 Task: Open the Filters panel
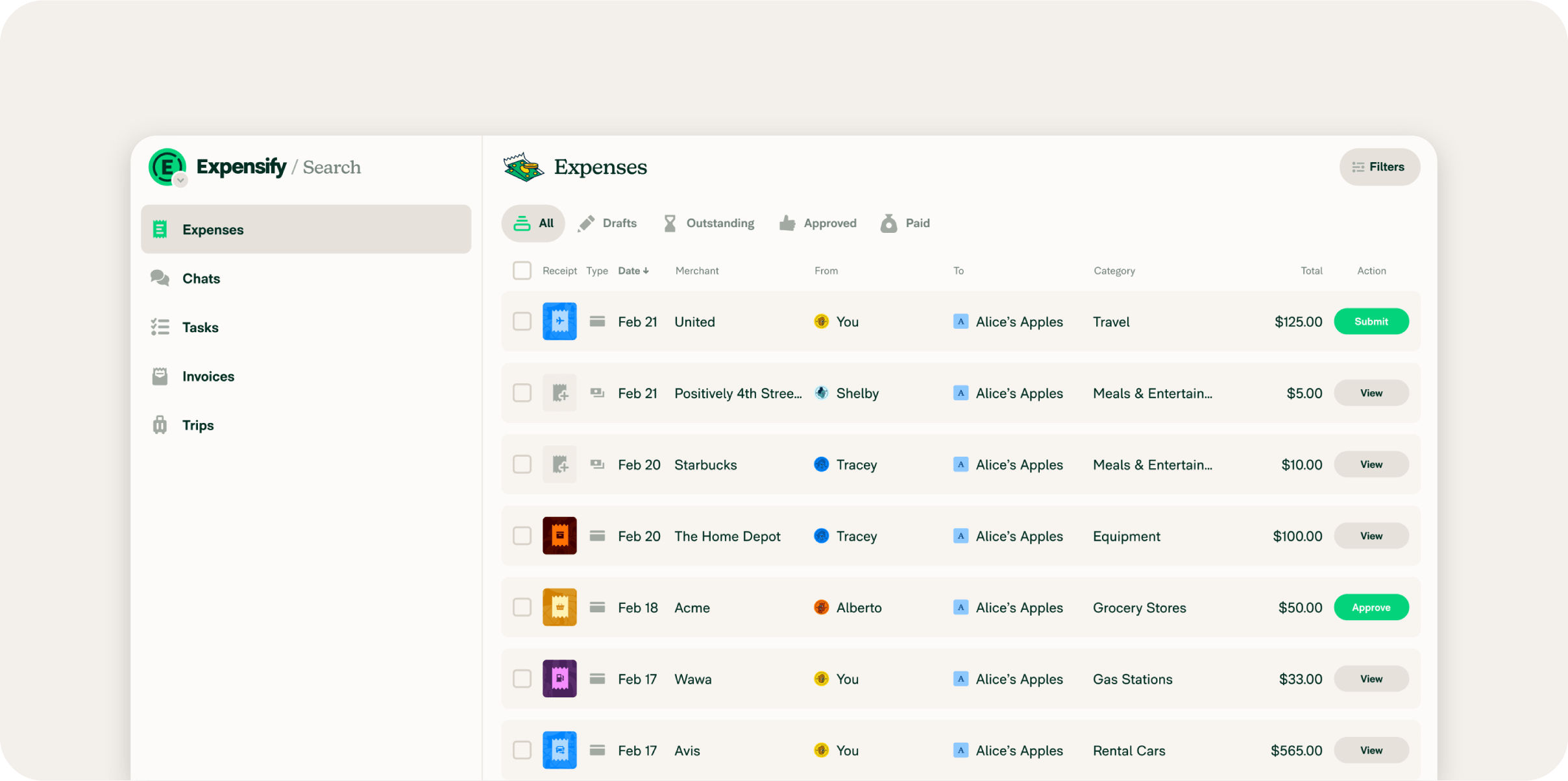click(x=1380, y=167)
